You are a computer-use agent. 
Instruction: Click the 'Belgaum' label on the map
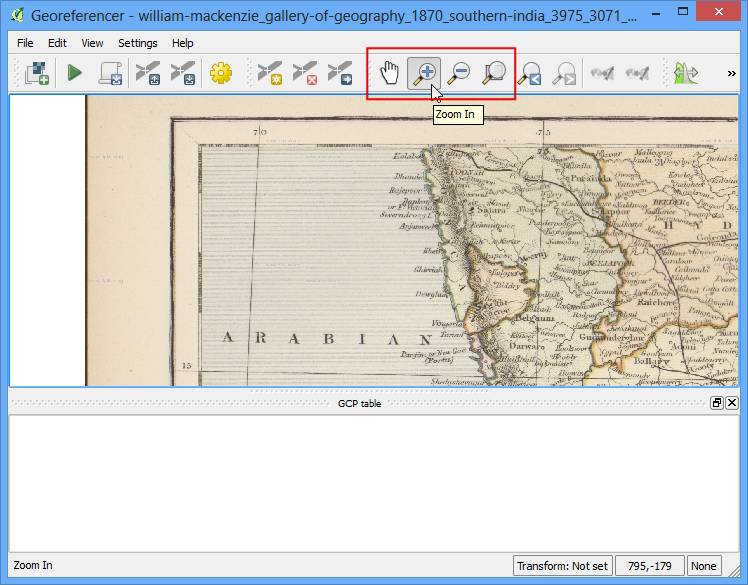pyautogui.click(x=535, y=318)
